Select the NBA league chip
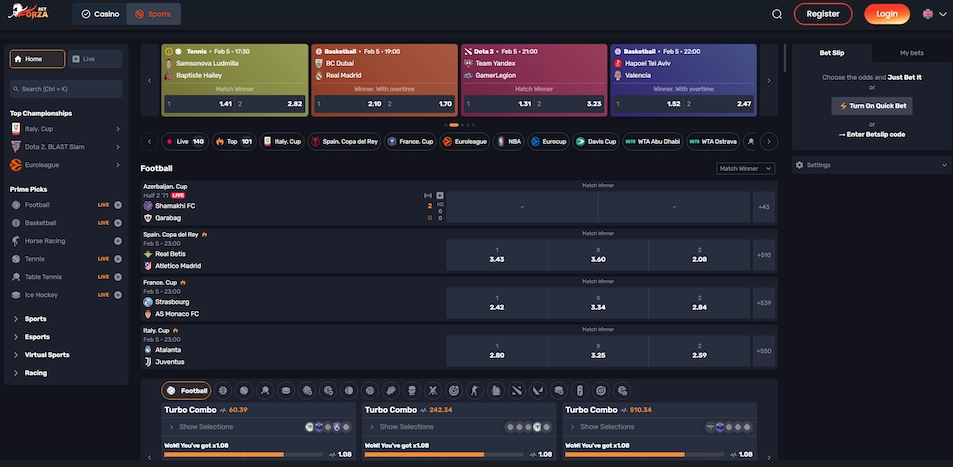This screenshot has width=953, height=467. pos(507,142)
